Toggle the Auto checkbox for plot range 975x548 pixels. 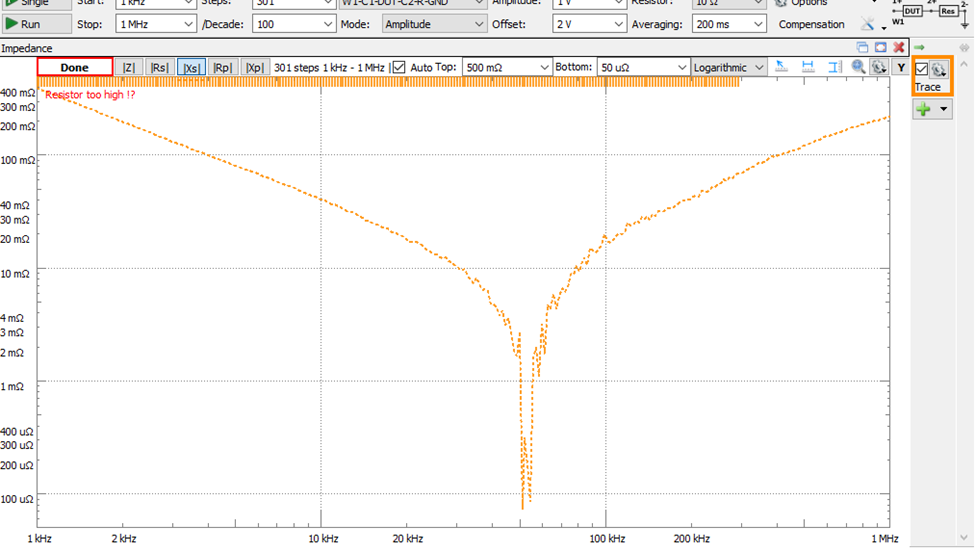tap(399, 67)
